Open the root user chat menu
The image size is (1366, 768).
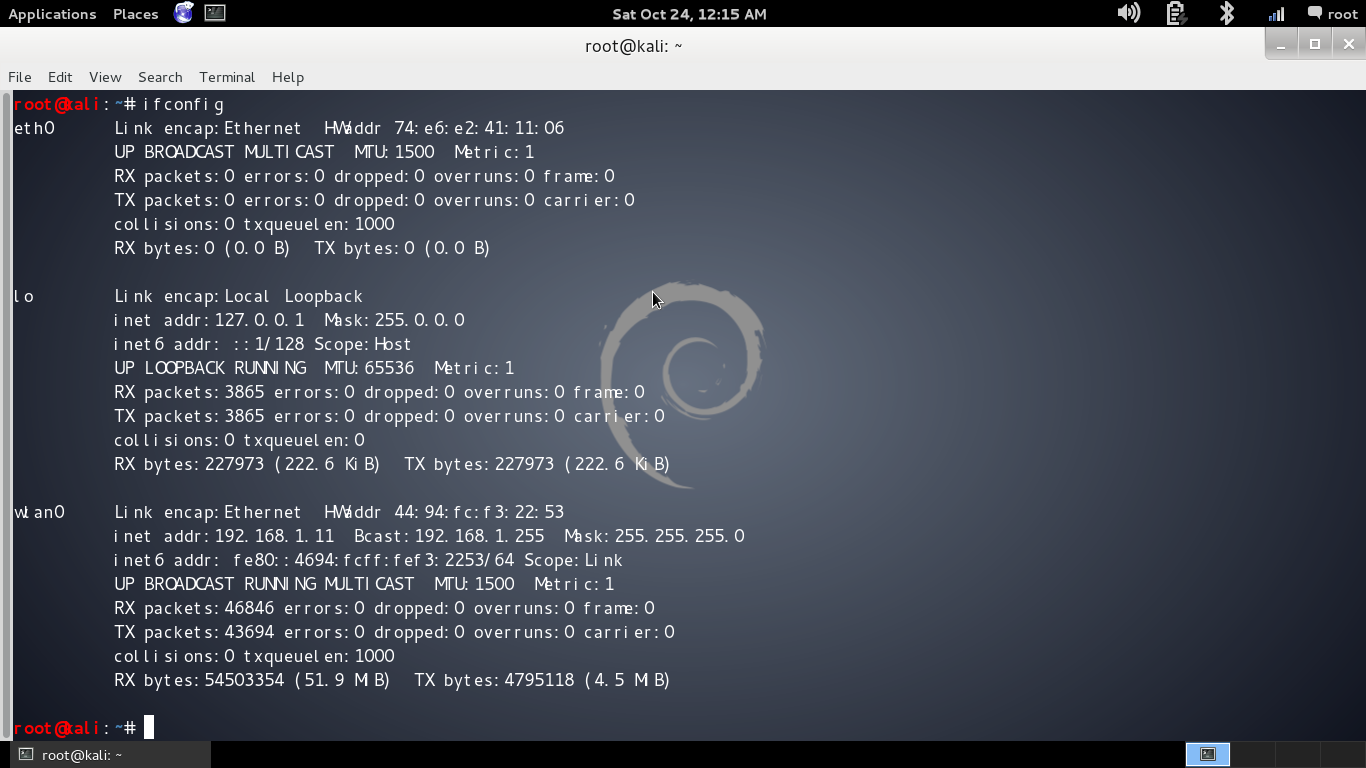click(x=1333, y=13)
